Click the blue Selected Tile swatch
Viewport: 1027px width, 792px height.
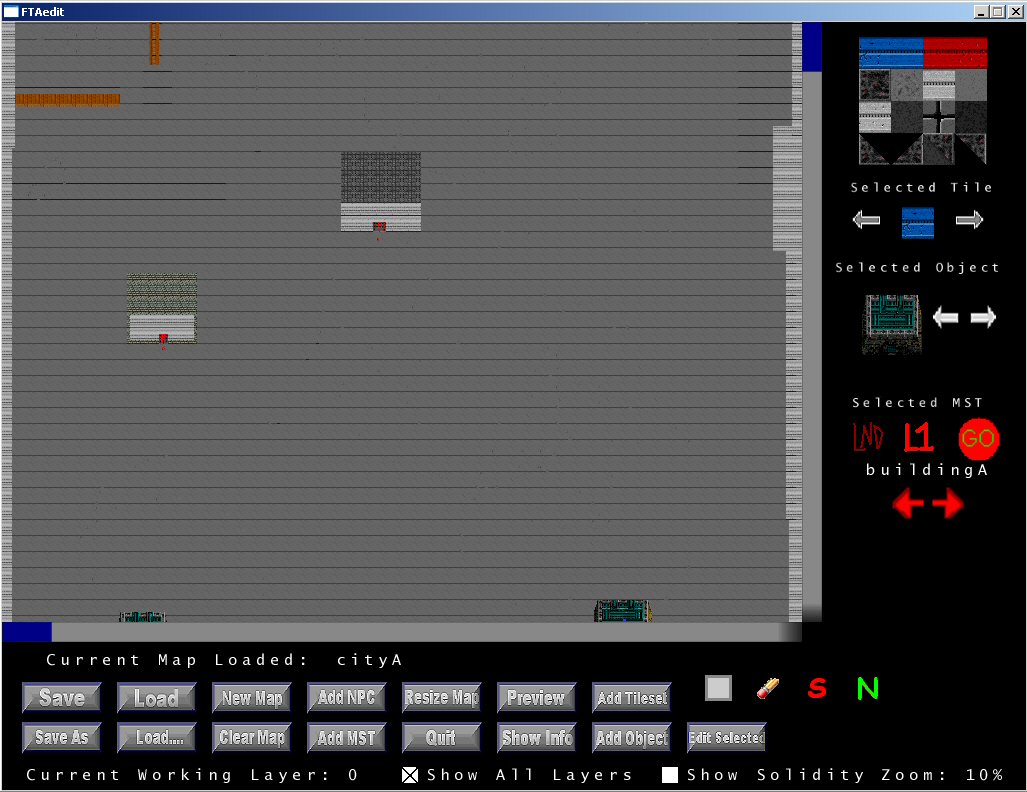tap(918, 222)
